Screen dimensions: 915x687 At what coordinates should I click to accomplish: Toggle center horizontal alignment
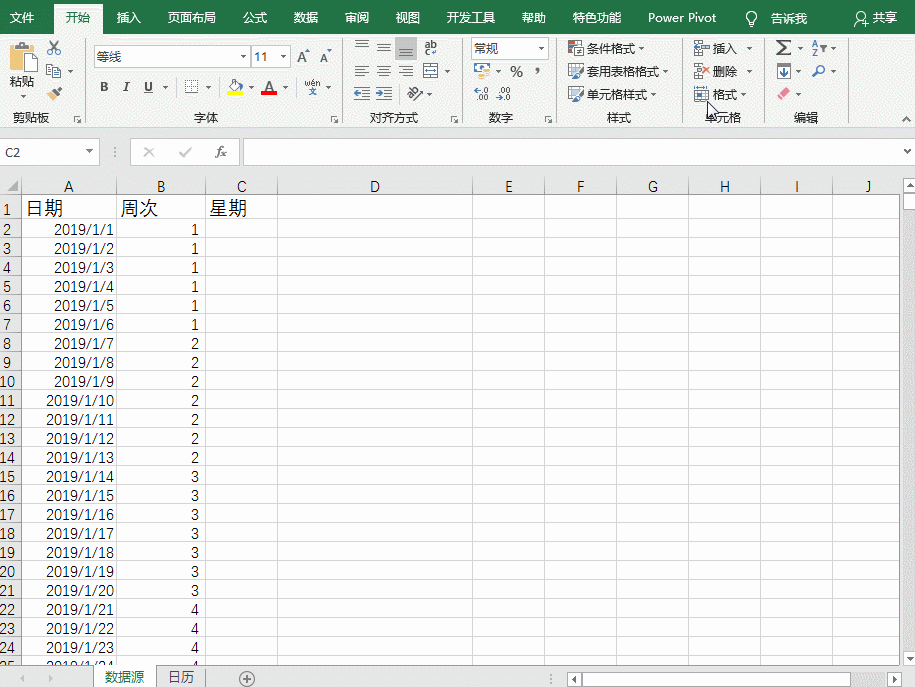click(x=384, y=71)
